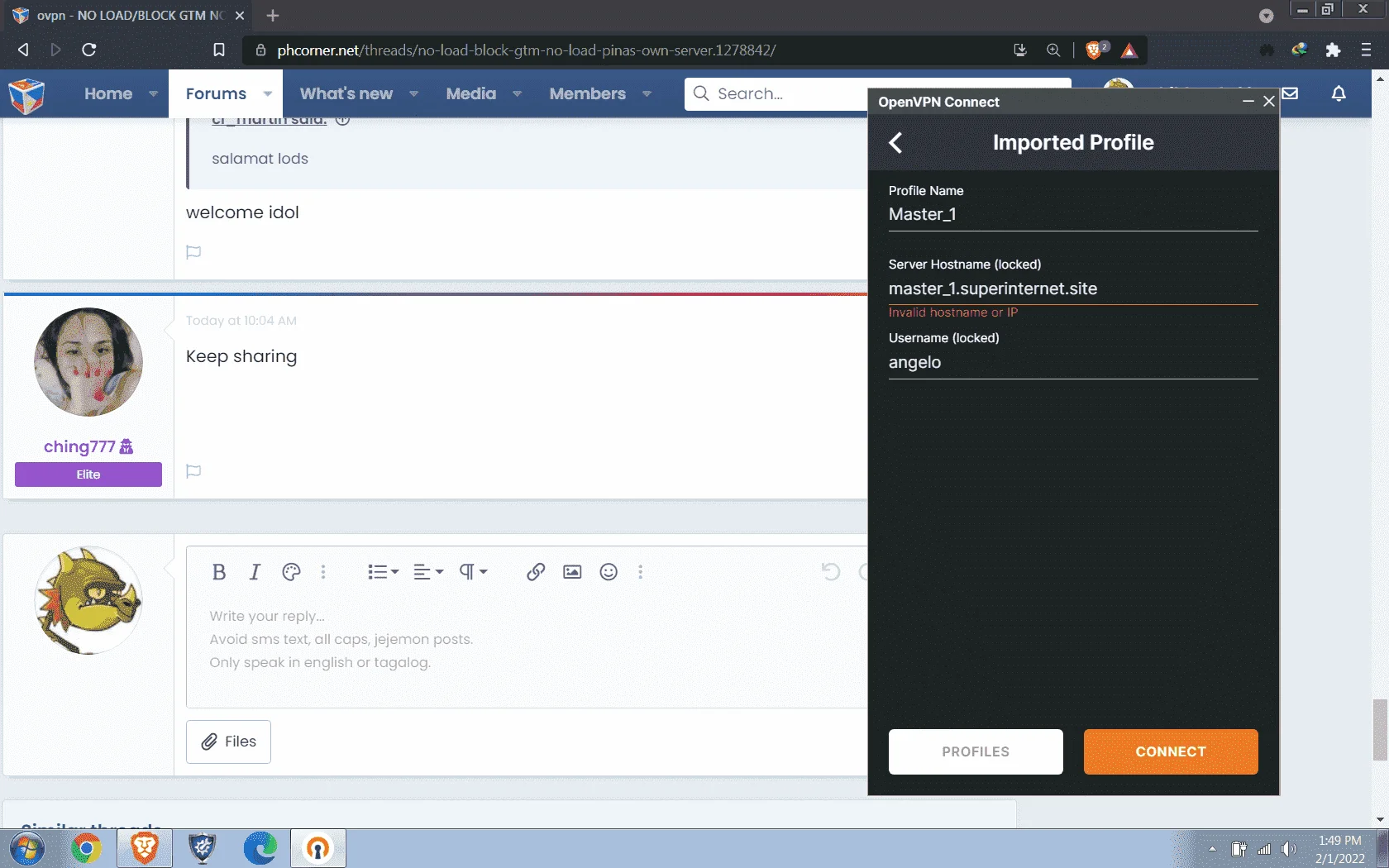Click your own dragon avatar thumbnail
The height and width of the screenshot is (868, 1389).
[88, 600]
